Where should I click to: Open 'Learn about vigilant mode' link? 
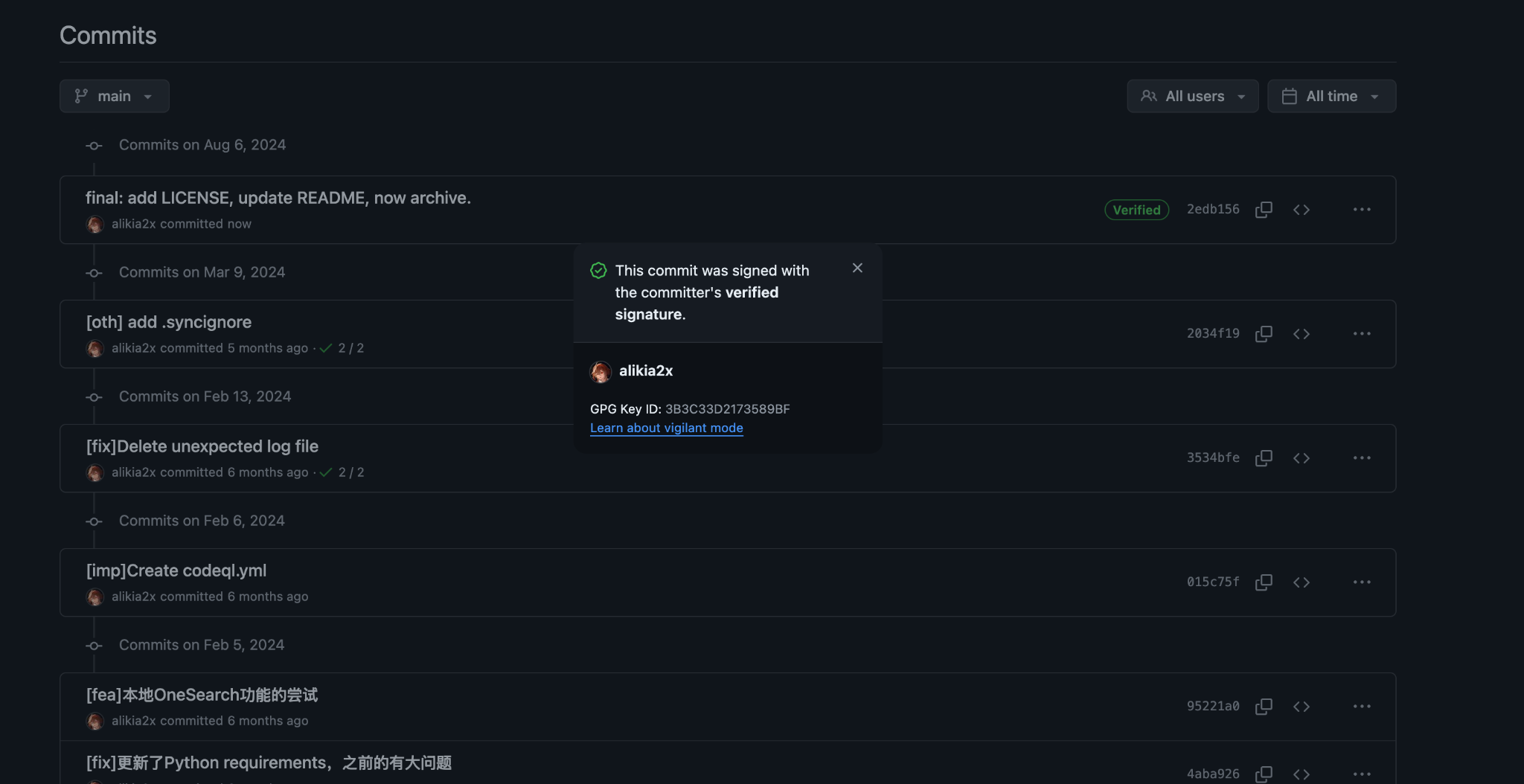coord(666,428)
